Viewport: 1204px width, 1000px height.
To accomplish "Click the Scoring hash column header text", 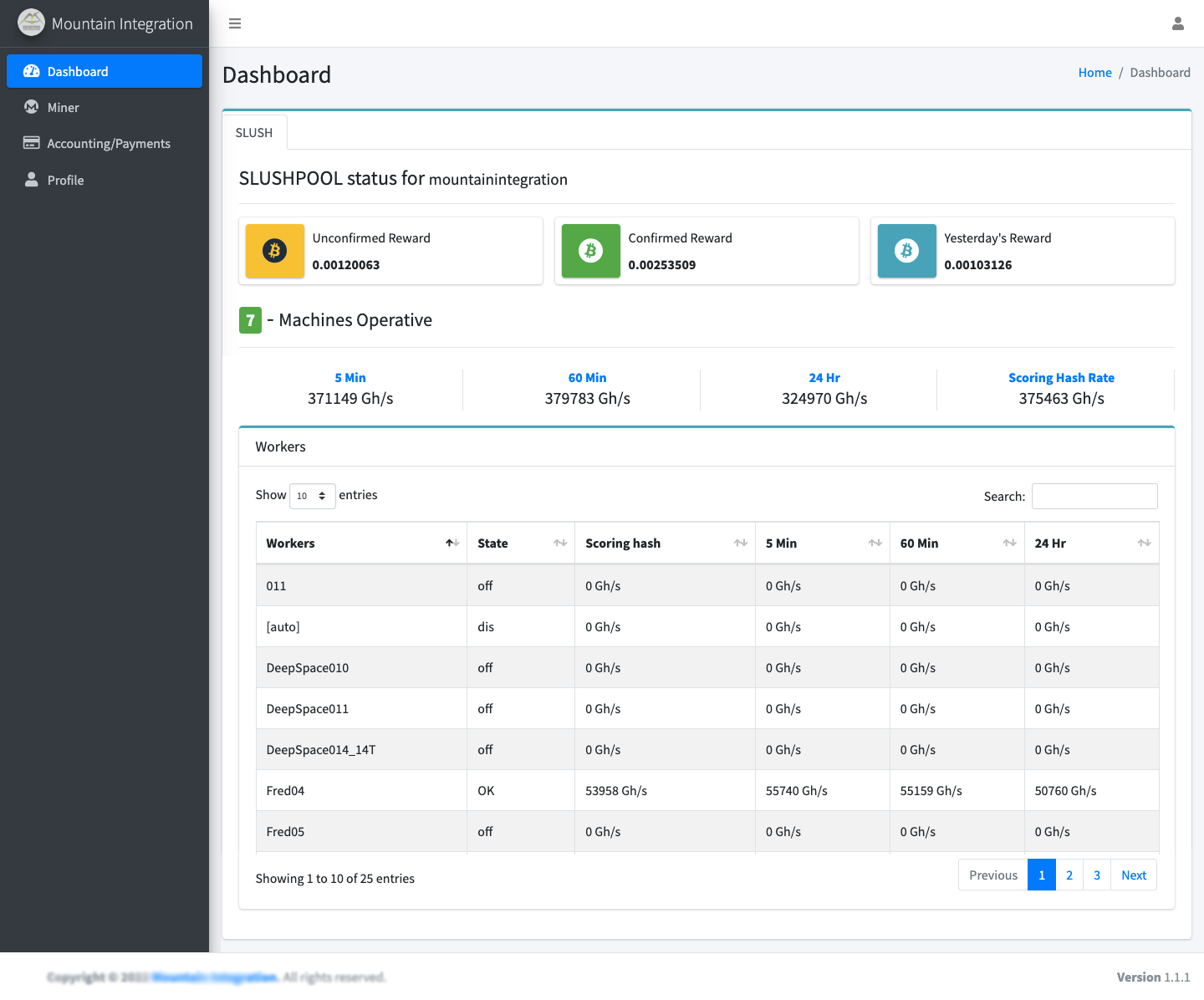I will (x=623, y=543).
